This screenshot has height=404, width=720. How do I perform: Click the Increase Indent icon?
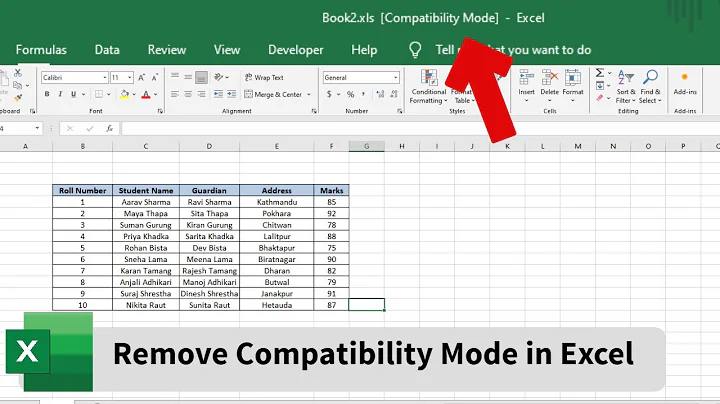(231, 94)
